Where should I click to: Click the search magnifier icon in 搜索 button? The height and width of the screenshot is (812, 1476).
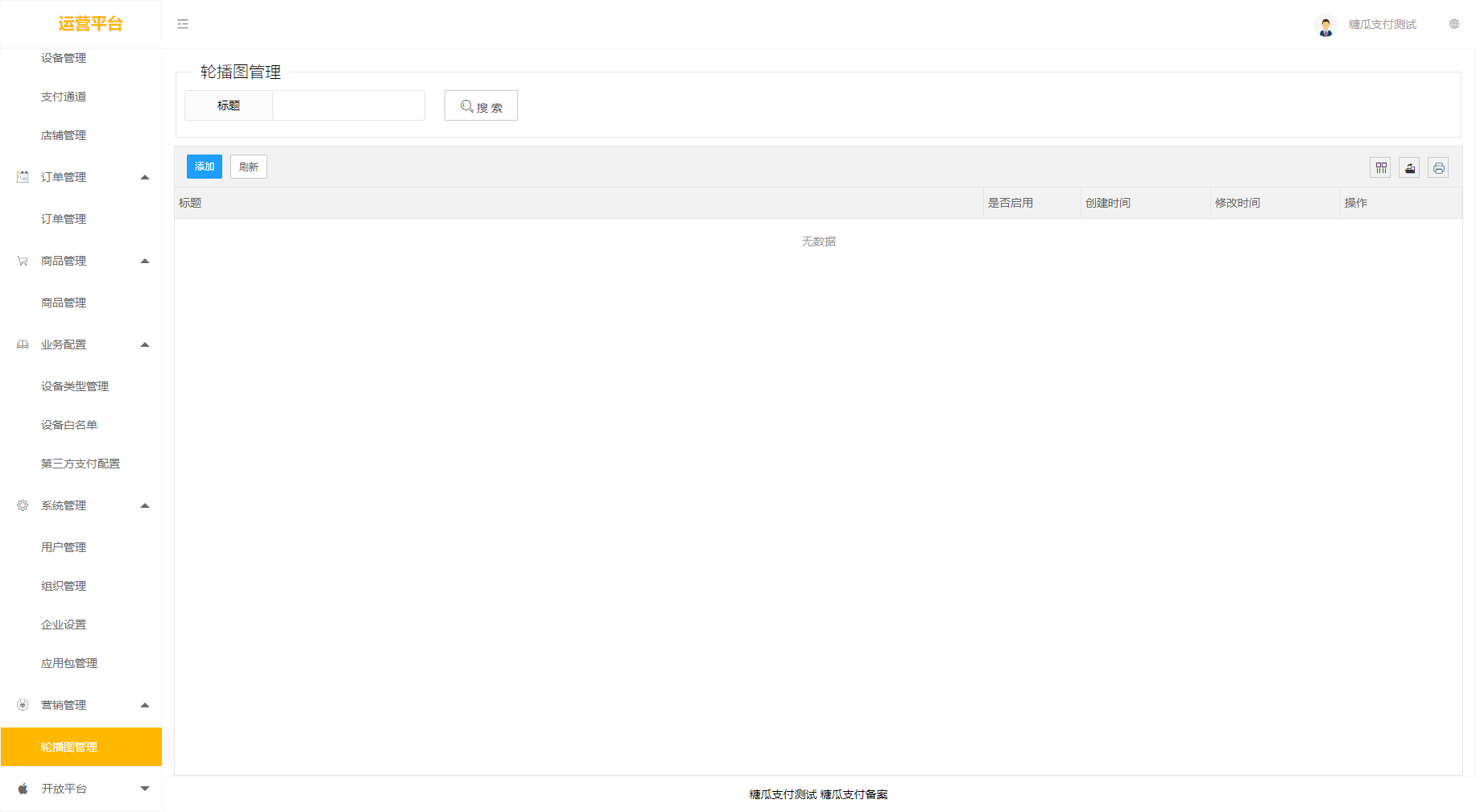point(465,105)
